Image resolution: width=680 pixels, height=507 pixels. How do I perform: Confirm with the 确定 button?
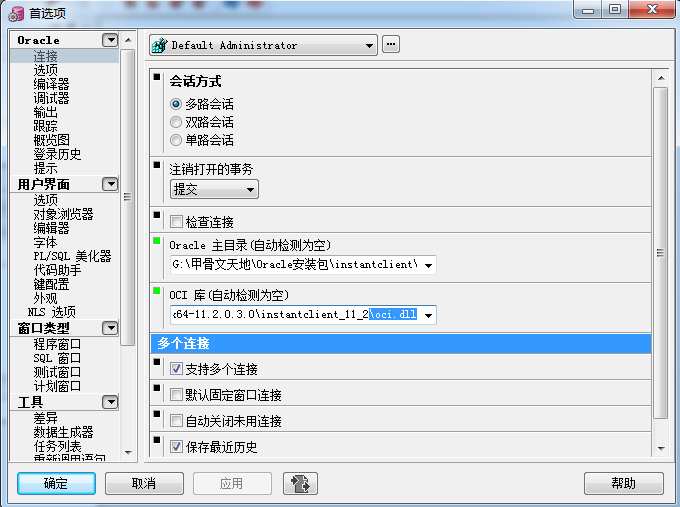56,483
